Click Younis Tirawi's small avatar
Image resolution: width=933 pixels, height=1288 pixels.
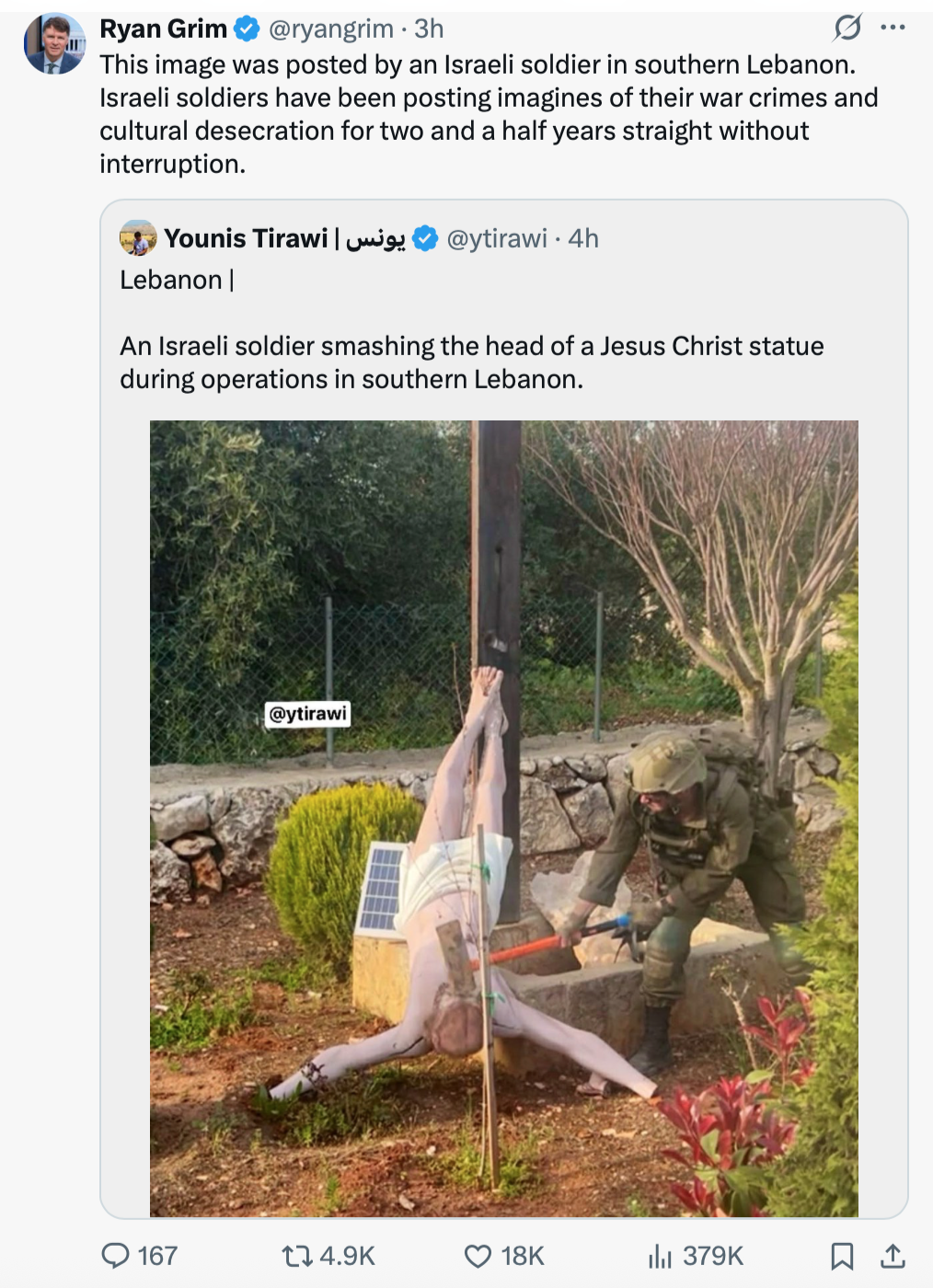(138, 238)
